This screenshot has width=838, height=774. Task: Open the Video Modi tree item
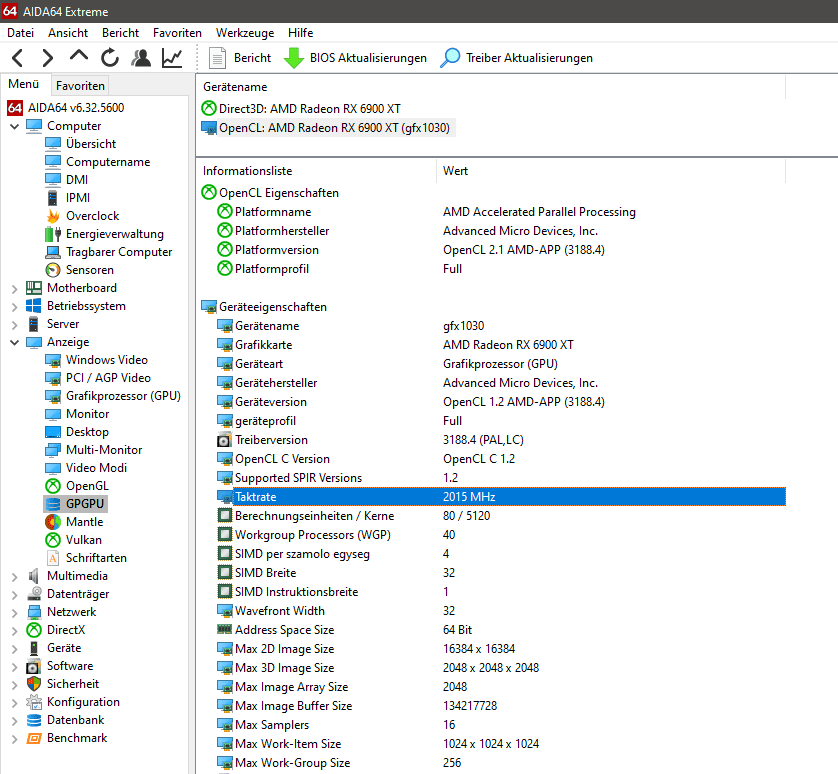(96, 468)
